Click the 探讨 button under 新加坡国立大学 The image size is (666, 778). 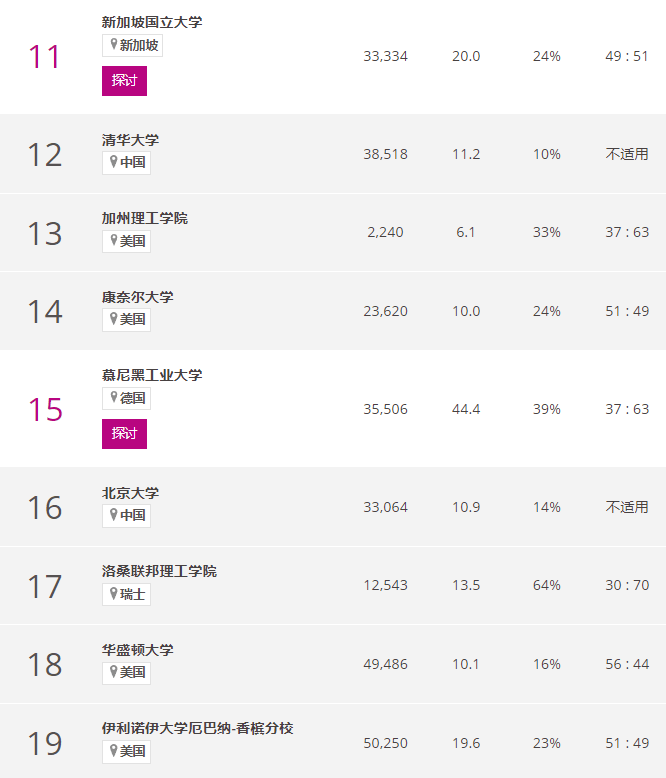[124, 80]
